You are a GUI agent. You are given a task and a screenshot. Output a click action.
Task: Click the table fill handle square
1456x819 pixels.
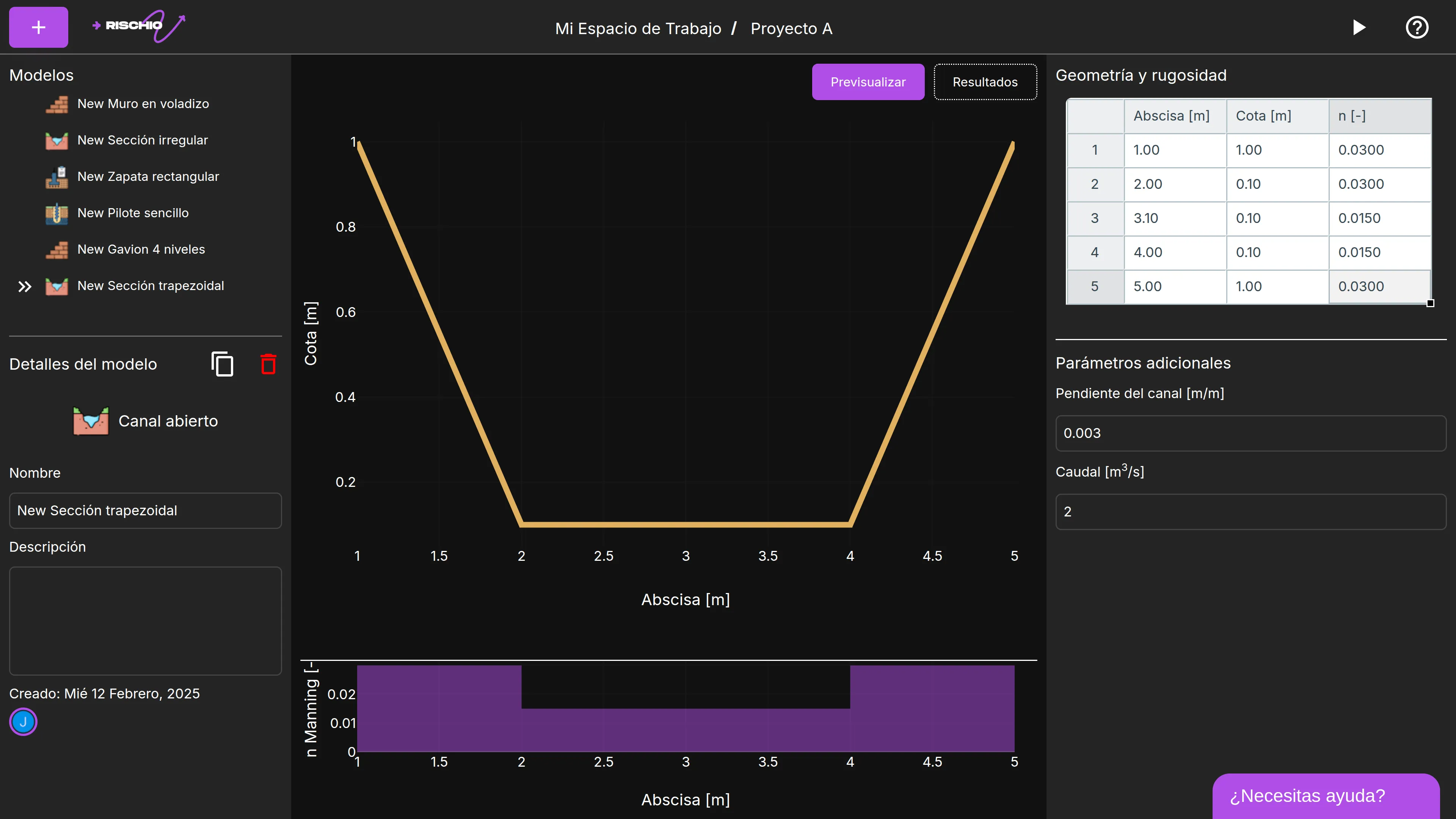[x=1430, y=303]
